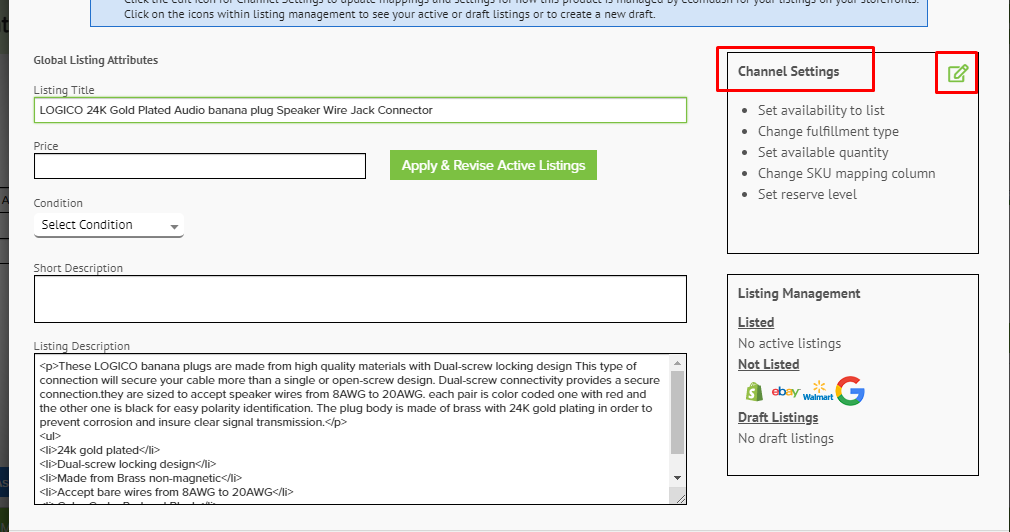Click the Listing Management heading
The width and height of the screenshot is (1010, 532).
[799, 294]
